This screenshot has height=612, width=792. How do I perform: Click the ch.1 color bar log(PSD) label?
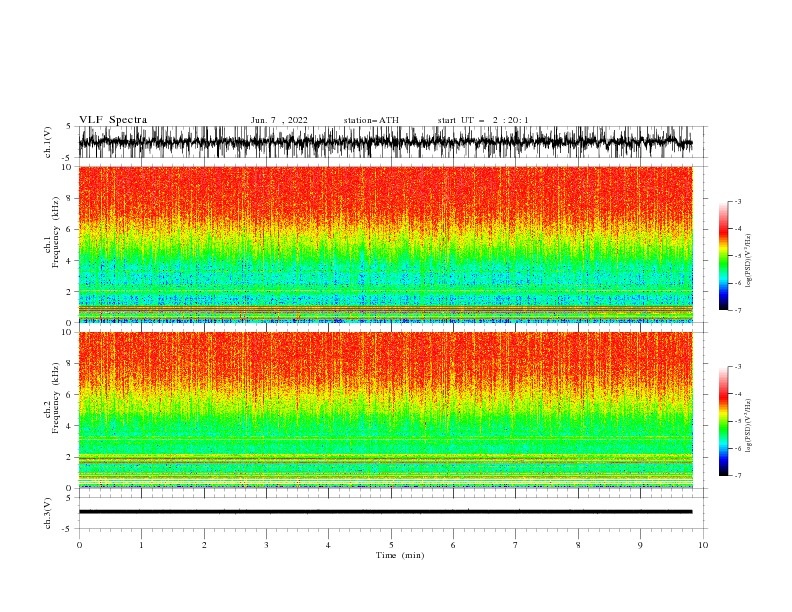pos(749,261)
